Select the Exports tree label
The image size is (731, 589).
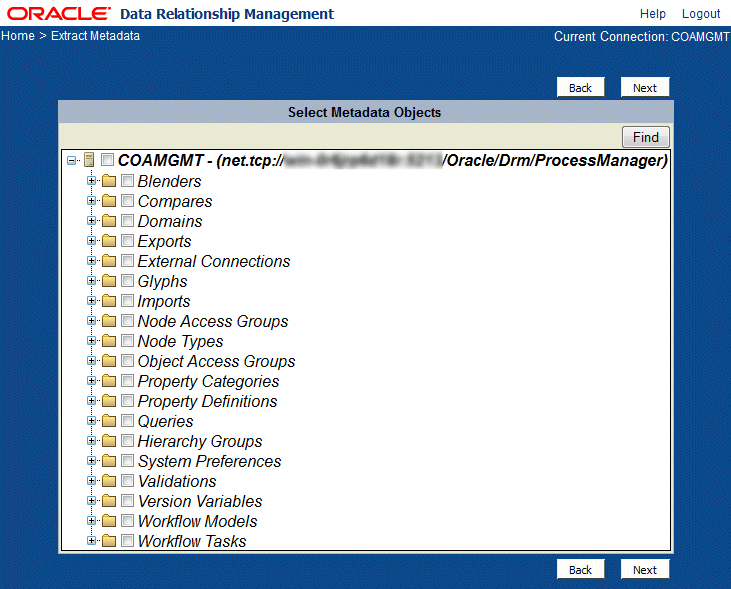point(164,241)
